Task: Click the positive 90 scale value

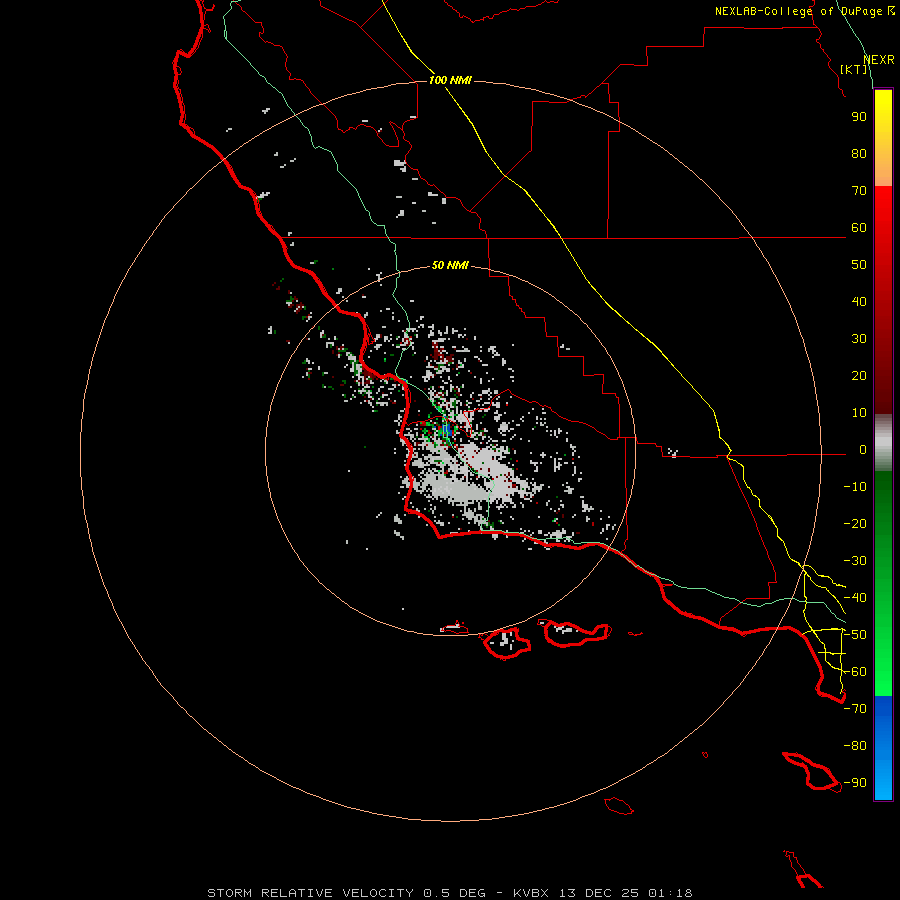Action: (859, 117)
